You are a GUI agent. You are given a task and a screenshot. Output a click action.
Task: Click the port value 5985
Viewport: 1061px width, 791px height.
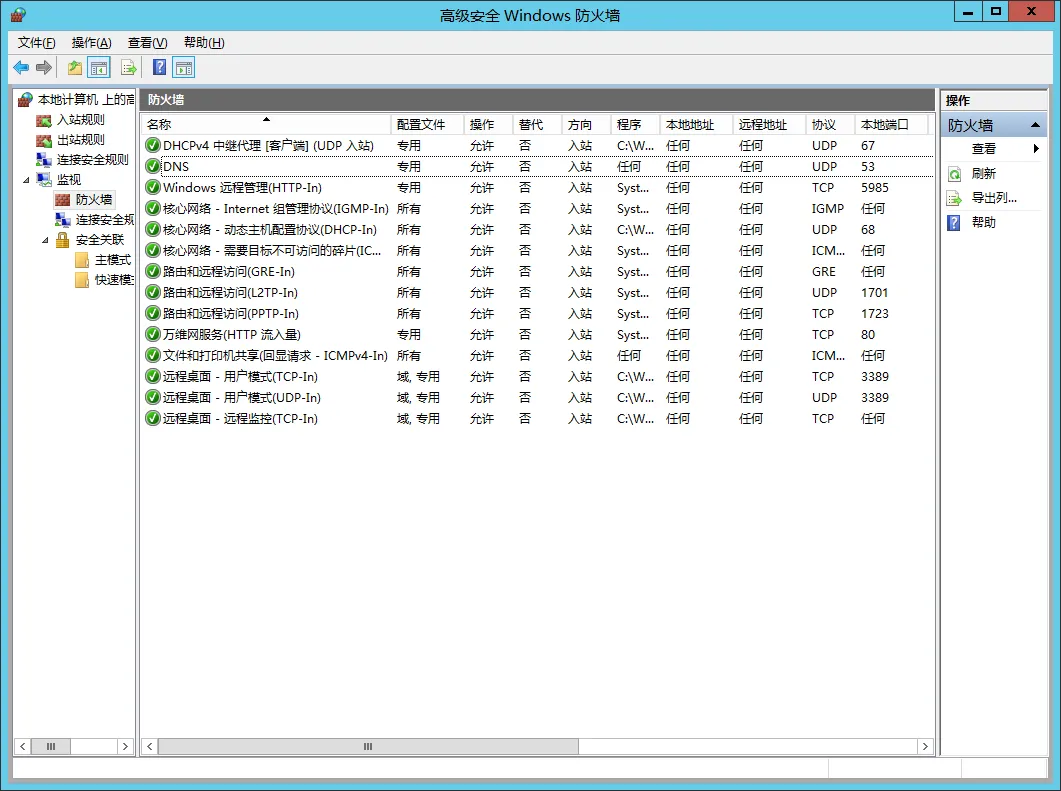pyautogui.click(x=874, y=187)
